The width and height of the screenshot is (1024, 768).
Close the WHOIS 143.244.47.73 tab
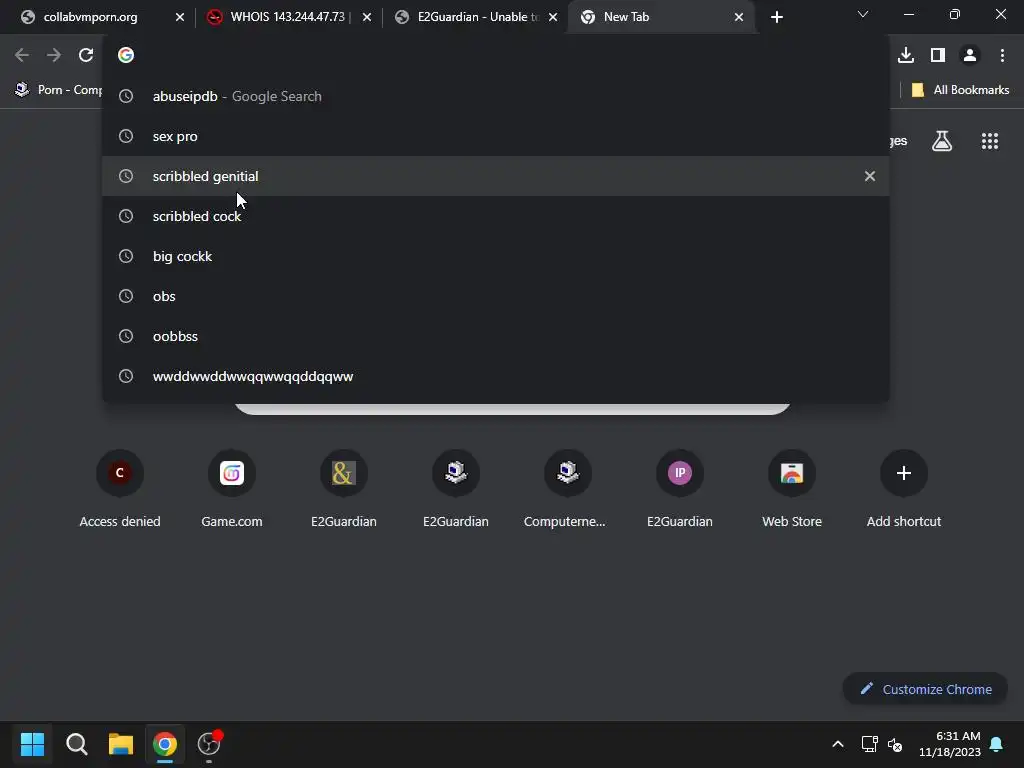pyautogui.click(x=367, y=18)
